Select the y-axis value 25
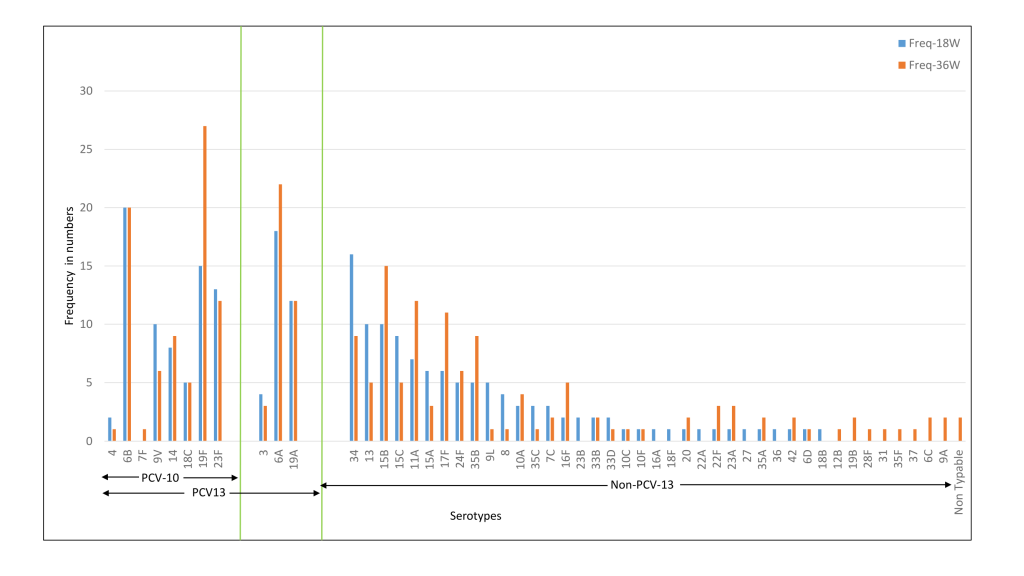Image resolution: width=1024 pixels, height=576 pixels. coord(86,150)
